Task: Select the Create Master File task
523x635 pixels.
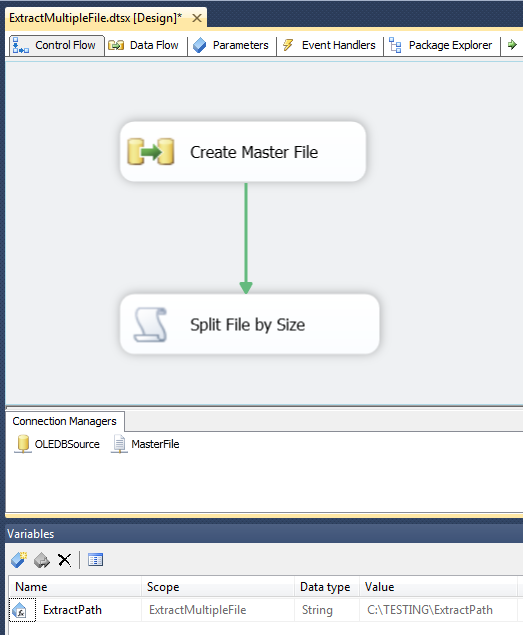Action: [243, 152]
